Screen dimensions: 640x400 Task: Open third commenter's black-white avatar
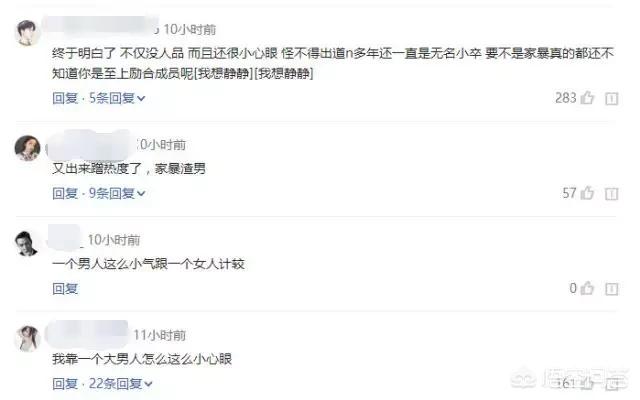tap(27, 243)
